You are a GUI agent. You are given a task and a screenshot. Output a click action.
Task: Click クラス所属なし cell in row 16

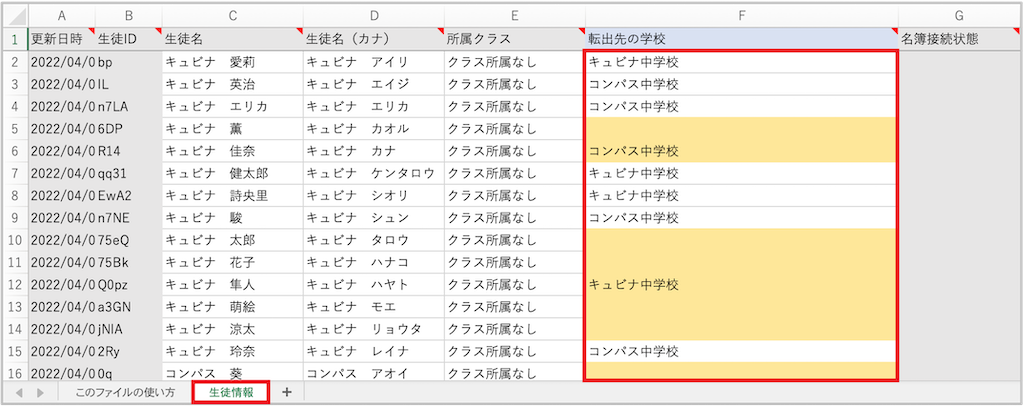pos(515,373)
